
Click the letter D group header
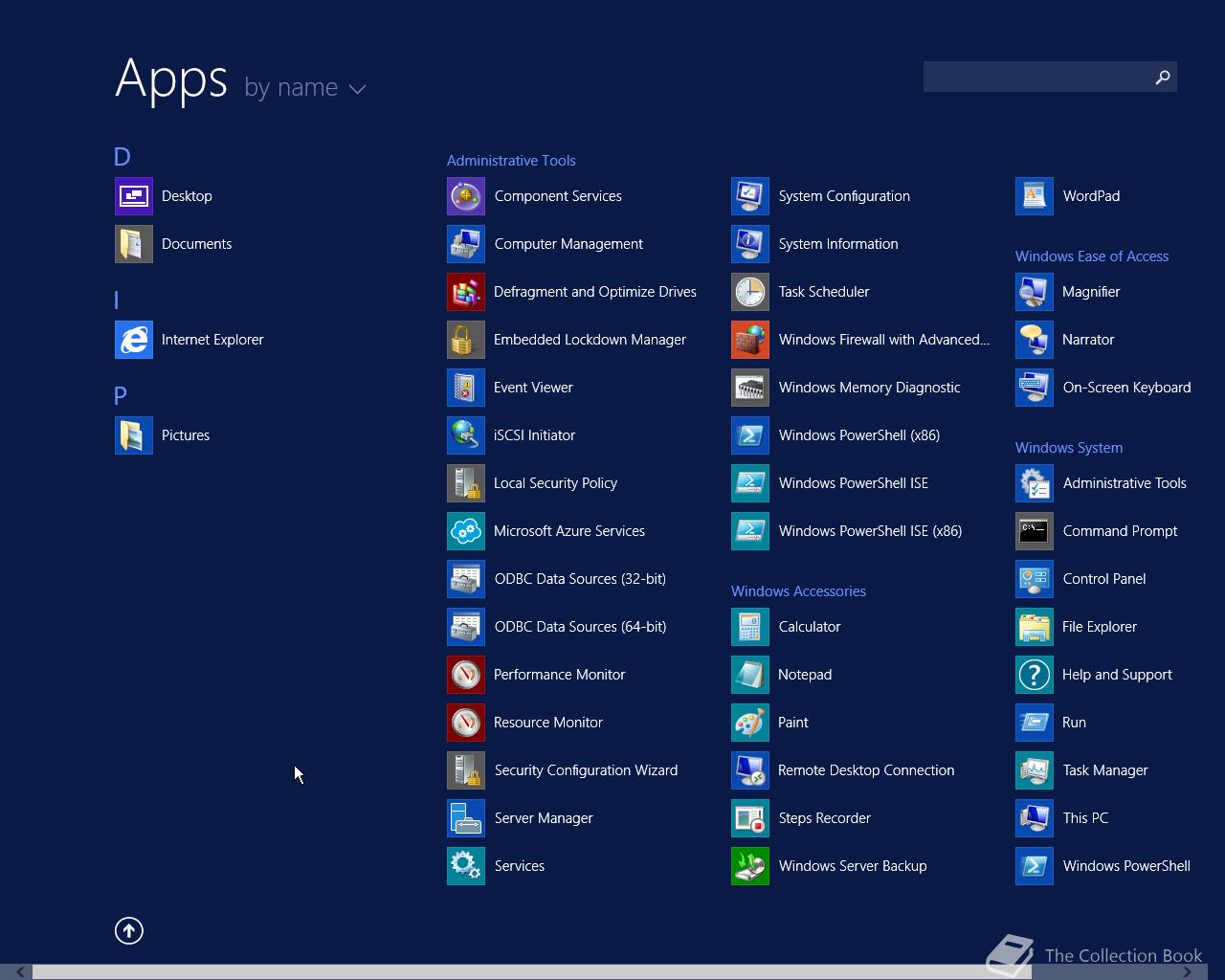pos(122,156)
